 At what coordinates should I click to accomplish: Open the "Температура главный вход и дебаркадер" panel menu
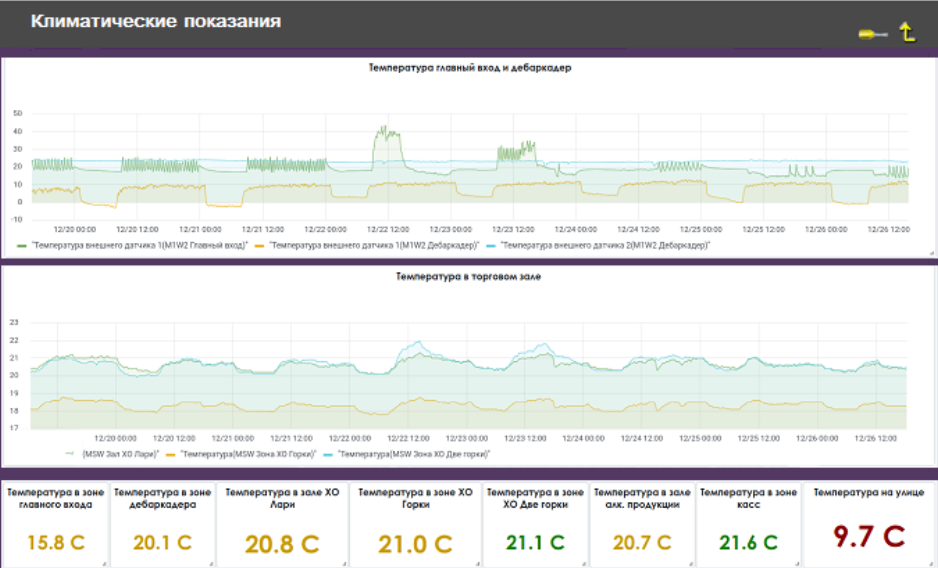[469, 68]
